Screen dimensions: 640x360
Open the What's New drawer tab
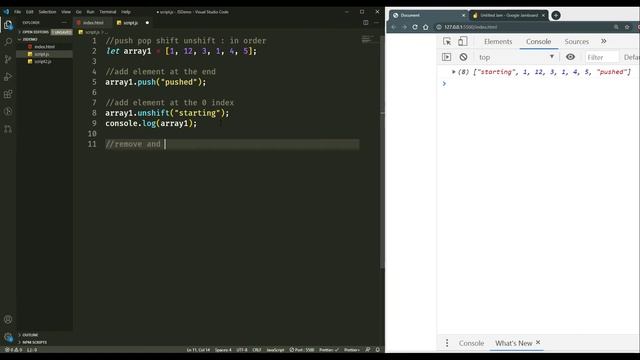pyautogui.click(x=513, y=343)
